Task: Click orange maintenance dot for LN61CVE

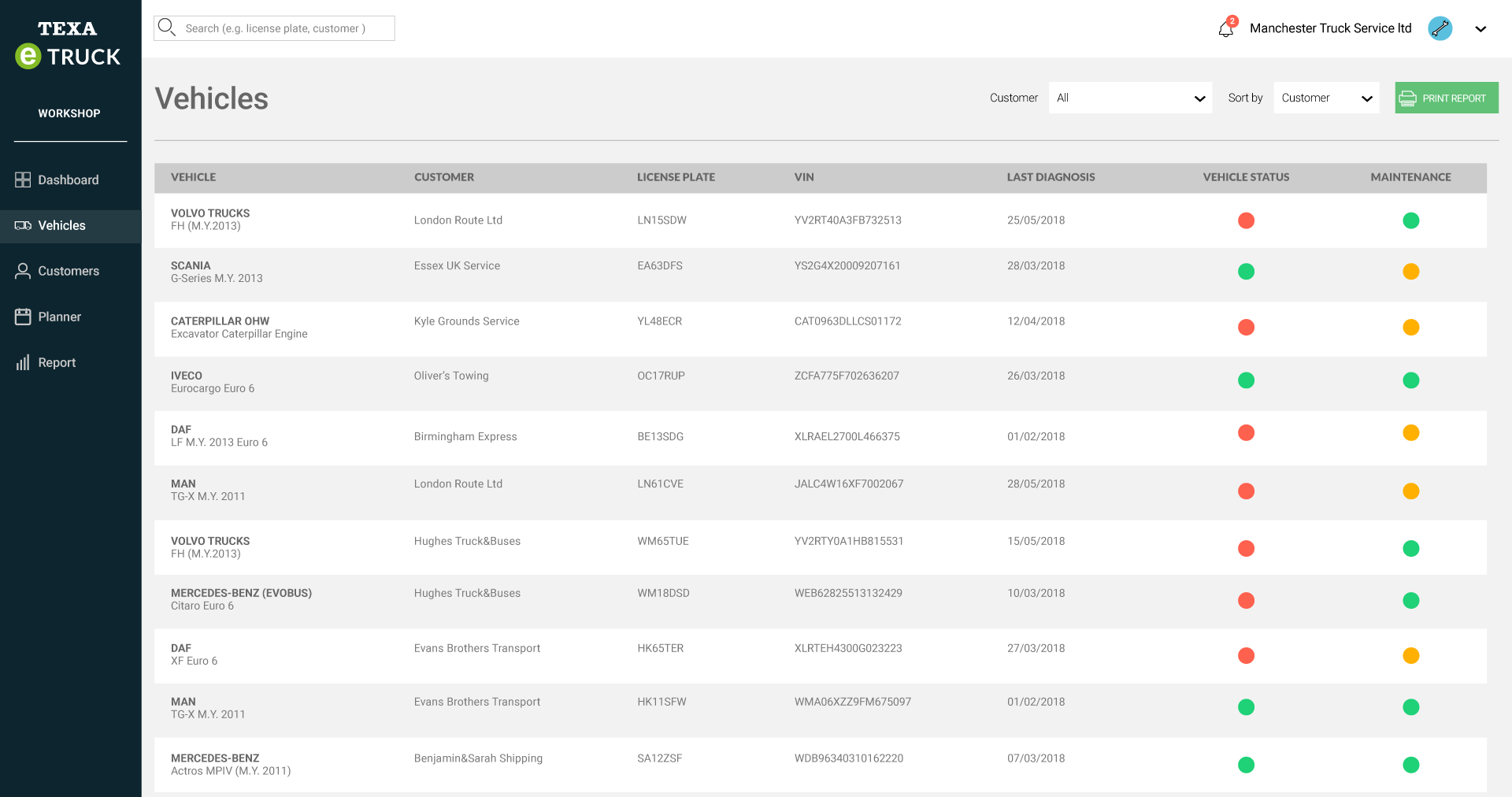Action: [1411, 491]
